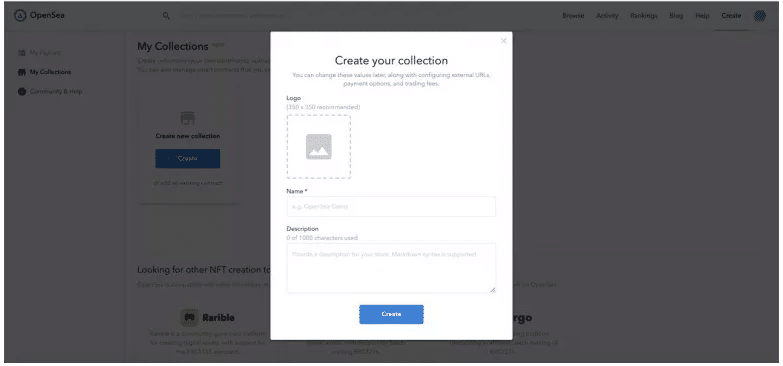Click the Create your collection heading
Screen dimensions: 783x366
(x=391, y=60)
